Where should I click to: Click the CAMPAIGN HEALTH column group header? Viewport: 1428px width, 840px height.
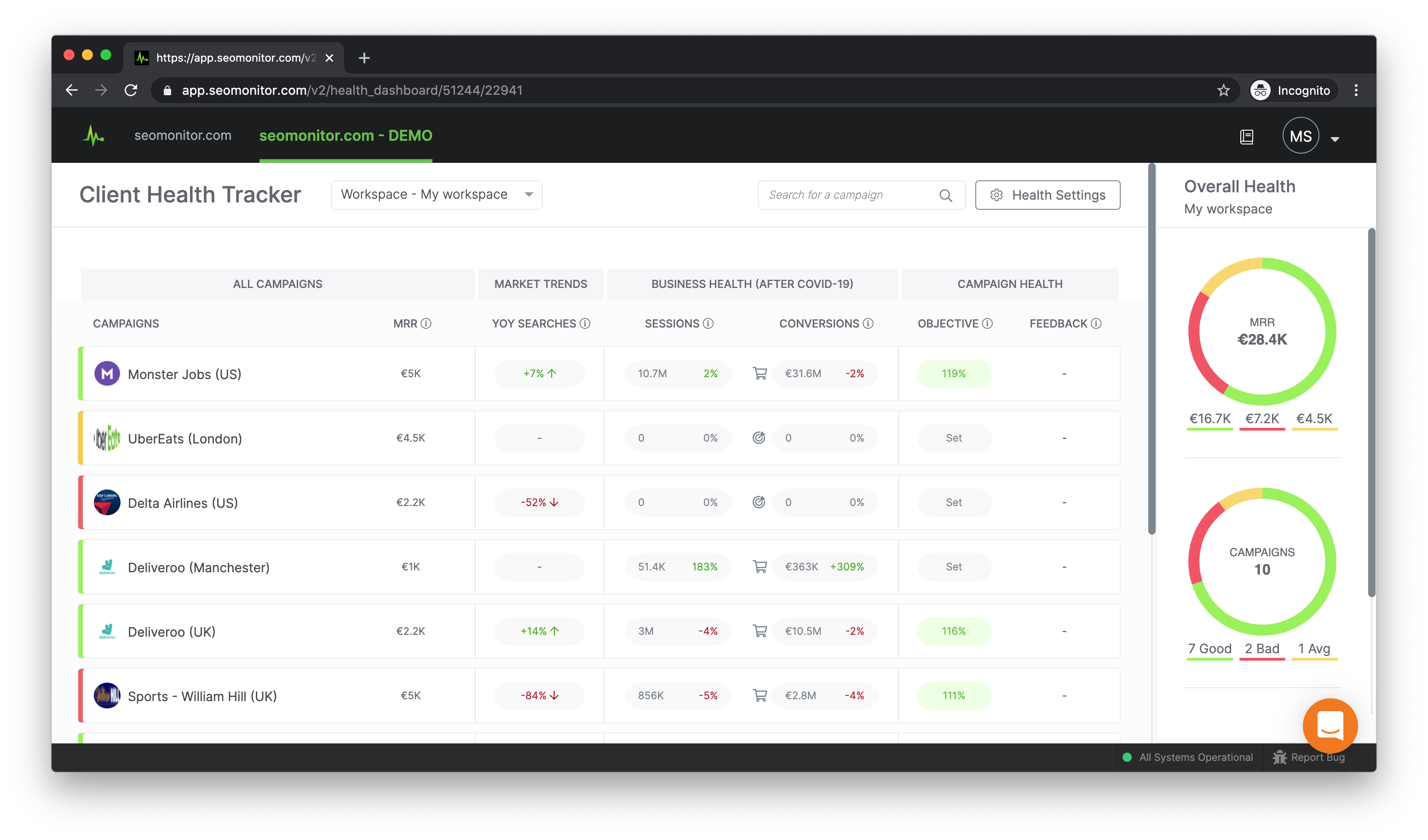coord(1010,284)
